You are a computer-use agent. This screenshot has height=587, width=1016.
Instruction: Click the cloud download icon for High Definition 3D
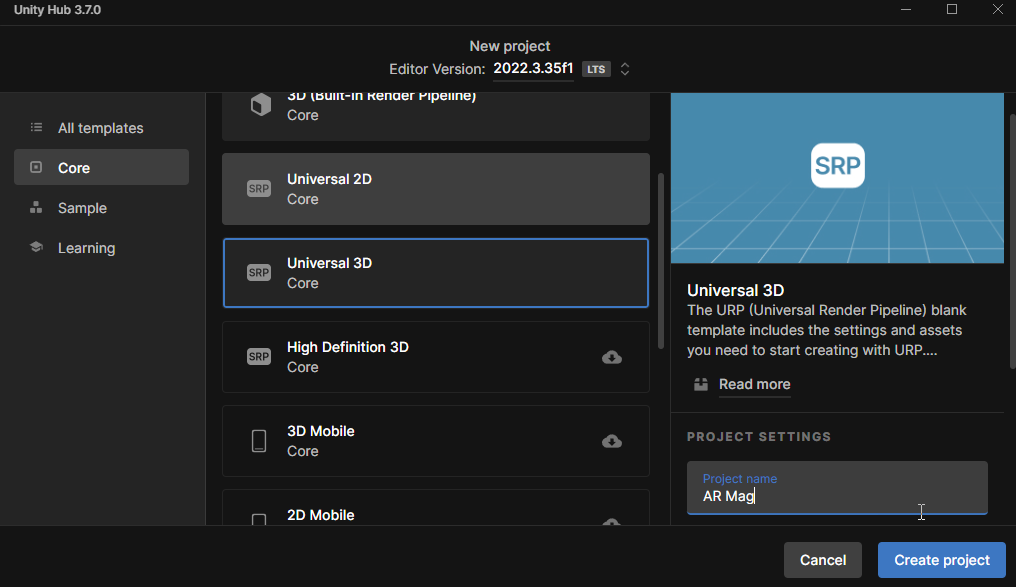point(611,357)
